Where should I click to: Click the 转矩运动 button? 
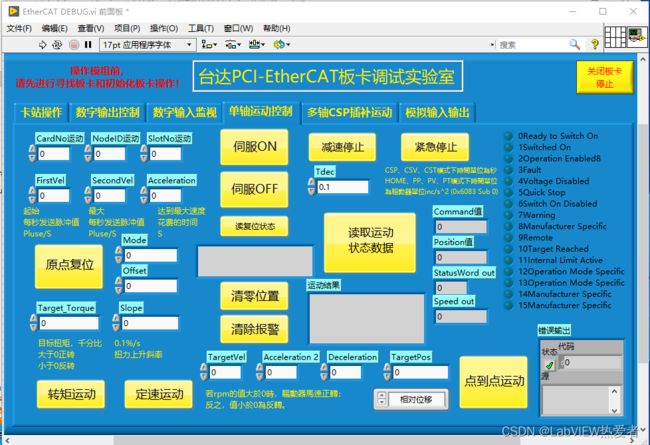tap(71, 394)
